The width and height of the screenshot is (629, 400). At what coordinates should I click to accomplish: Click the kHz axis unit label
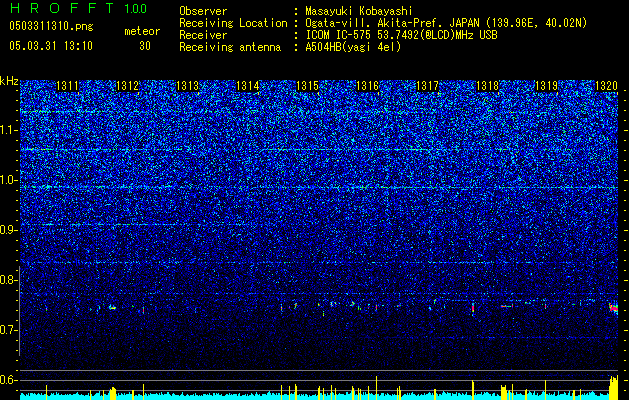9,81
